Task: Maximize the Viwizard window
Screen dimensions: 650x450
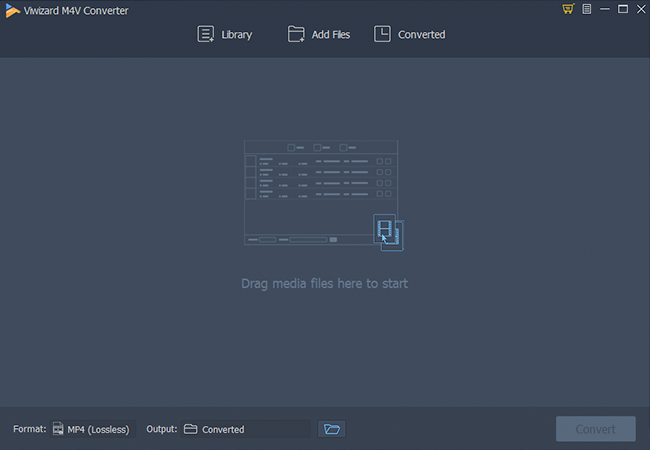Action: pos(622,9)
